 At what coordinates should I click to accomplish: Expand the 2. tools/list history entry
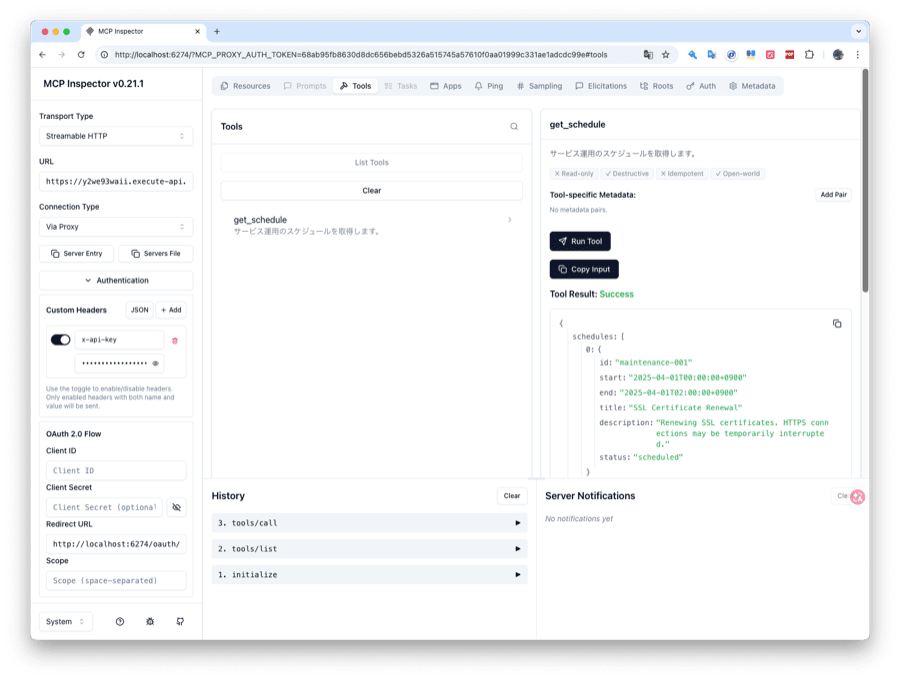point(369,549)
